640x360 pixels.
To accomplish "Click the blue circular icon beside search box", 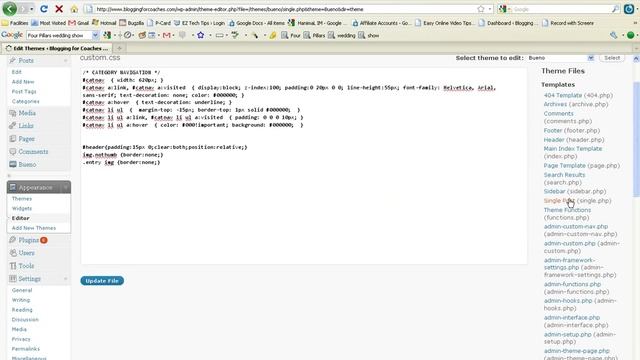I will tap(629, 9).
